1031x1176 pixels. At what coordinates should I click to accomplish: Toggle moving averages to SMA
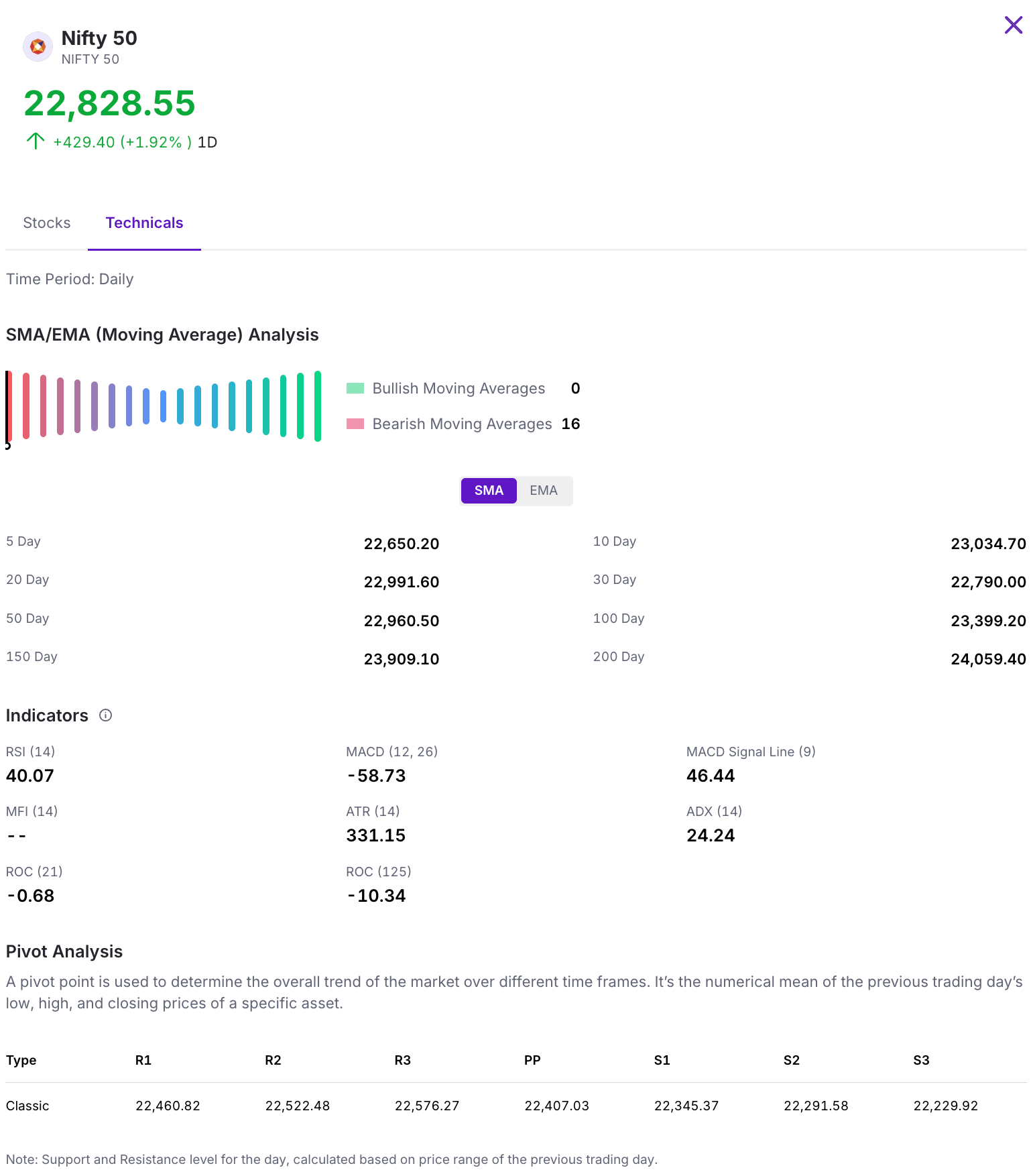click(x=489, y=491)
